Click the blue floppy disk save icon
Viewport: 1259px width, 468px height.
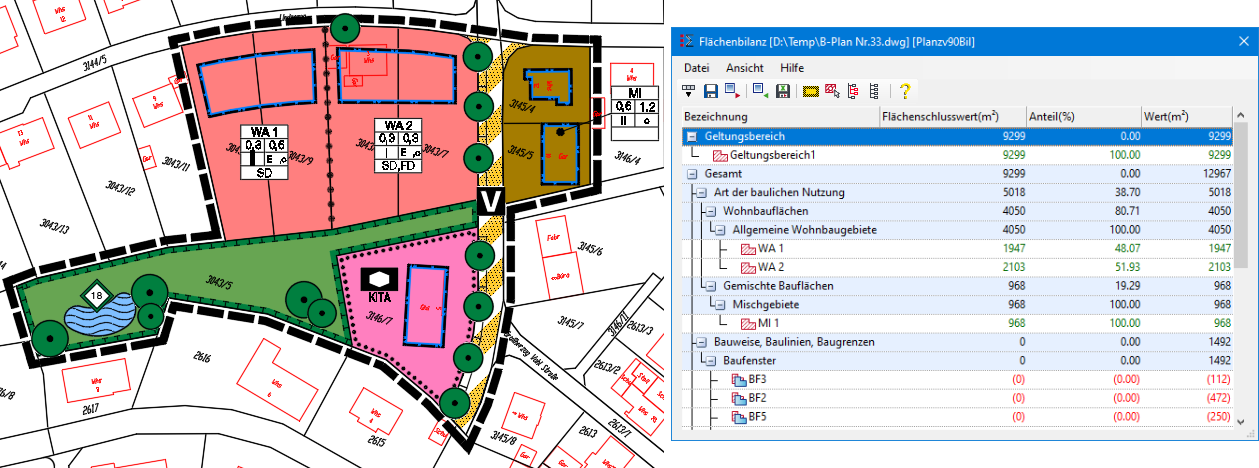[x=710, y=91]
